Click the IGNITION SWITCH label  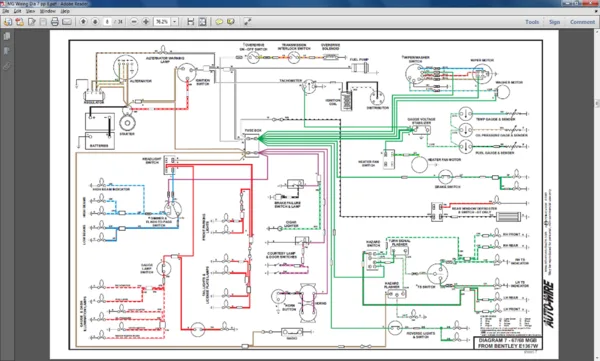pos(203,82)
